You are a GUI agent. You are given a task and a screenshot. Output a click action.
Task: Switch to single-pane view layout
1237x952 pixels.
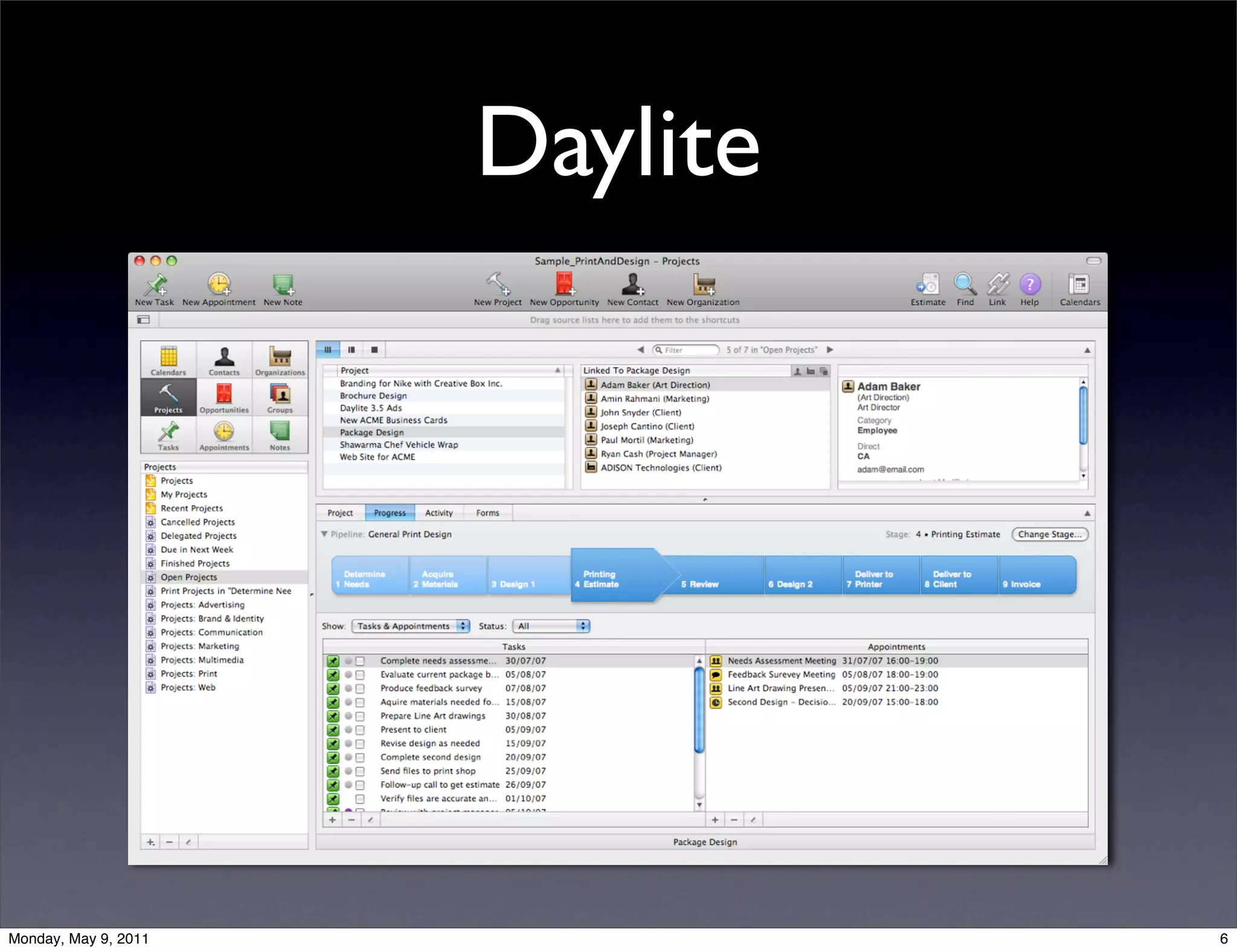coord(374,350)
